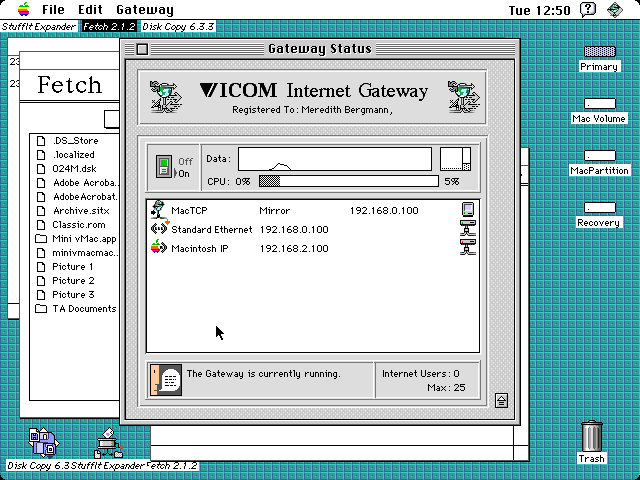Close the Gateway Status window
Image resolution: width=640 pixels, height=480 pixels.
pos(142,49)
